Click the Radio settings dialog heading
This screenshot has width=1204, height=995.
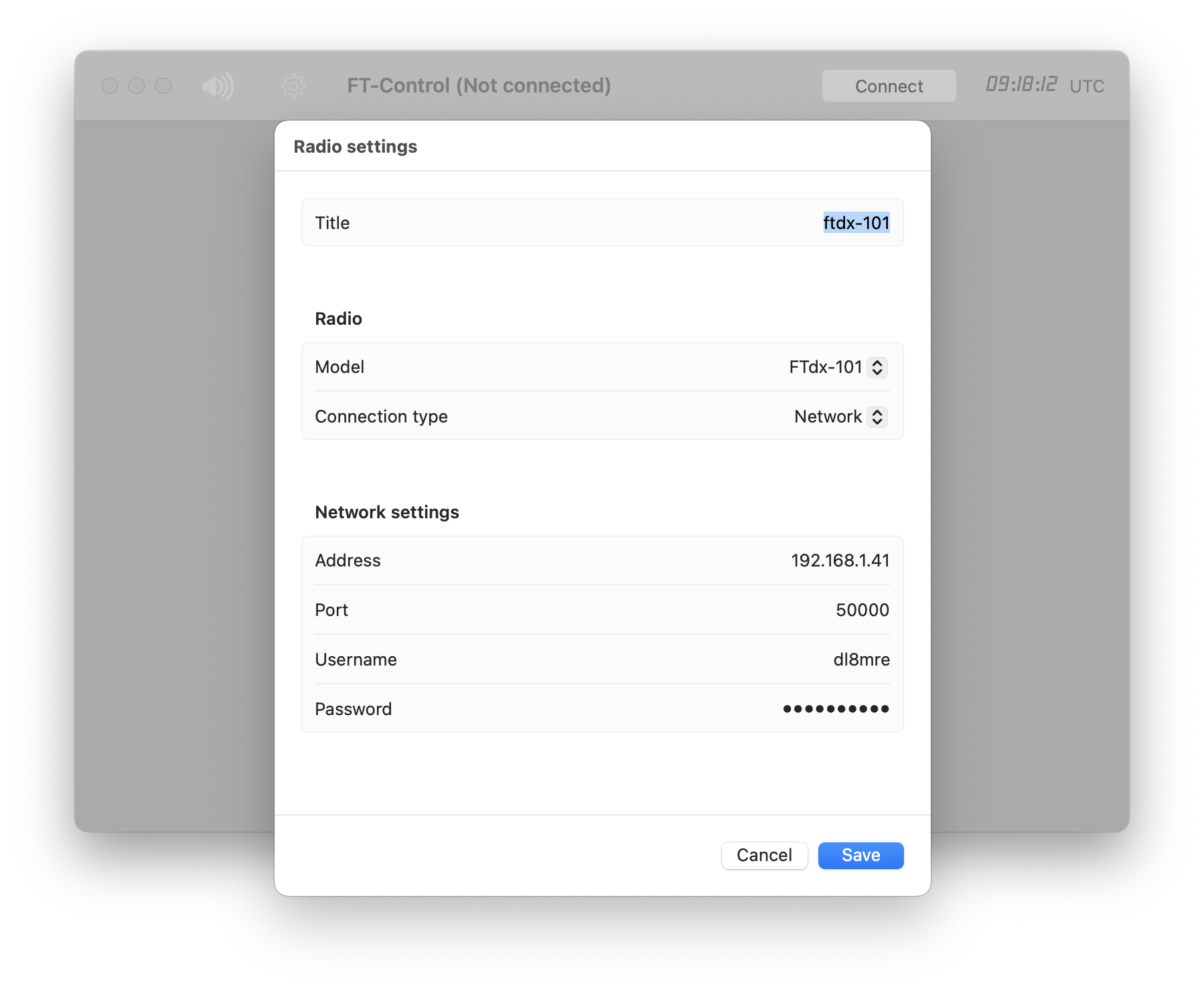coord(355,147)
